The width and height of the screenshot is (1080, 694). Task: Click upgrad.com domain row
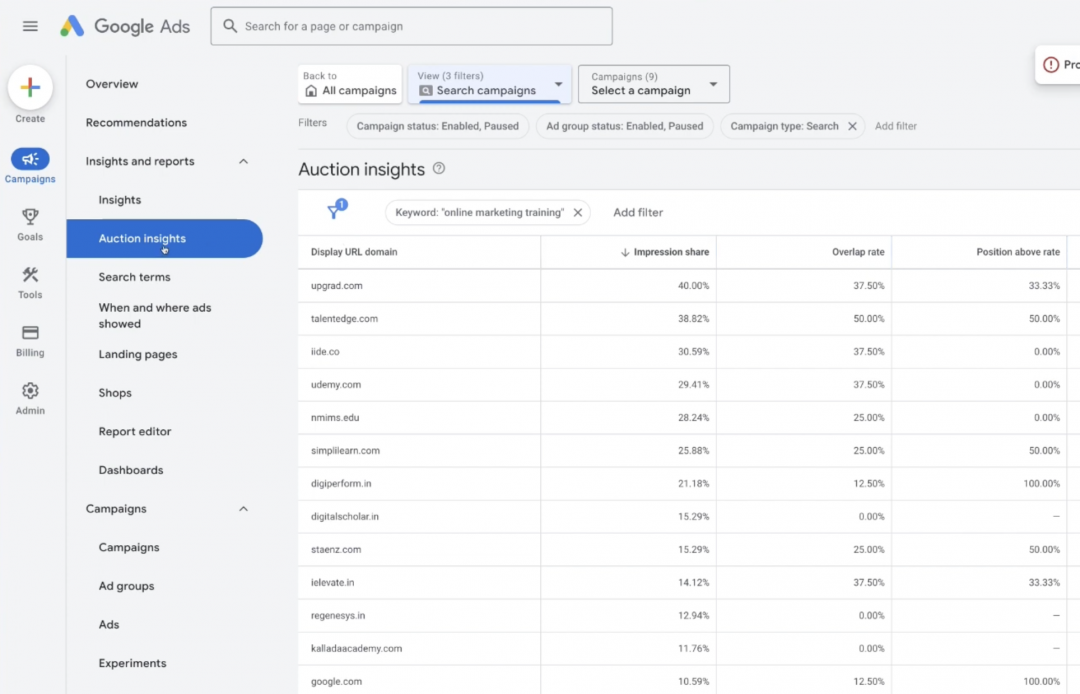pyautogui.click(x=336, y=286)
